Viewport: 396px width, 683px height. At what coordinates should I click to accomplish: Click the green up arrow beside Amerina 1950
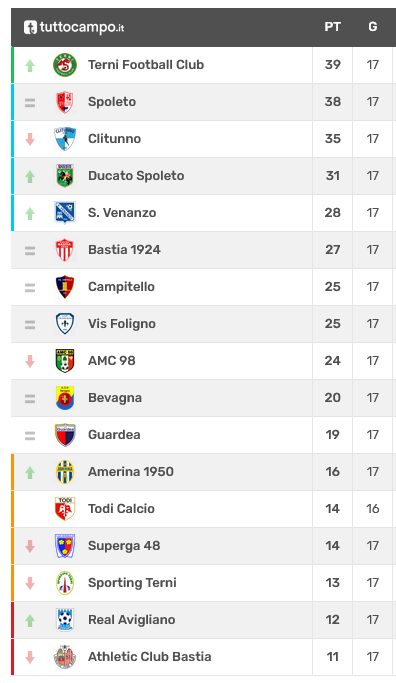click(30, 472)
